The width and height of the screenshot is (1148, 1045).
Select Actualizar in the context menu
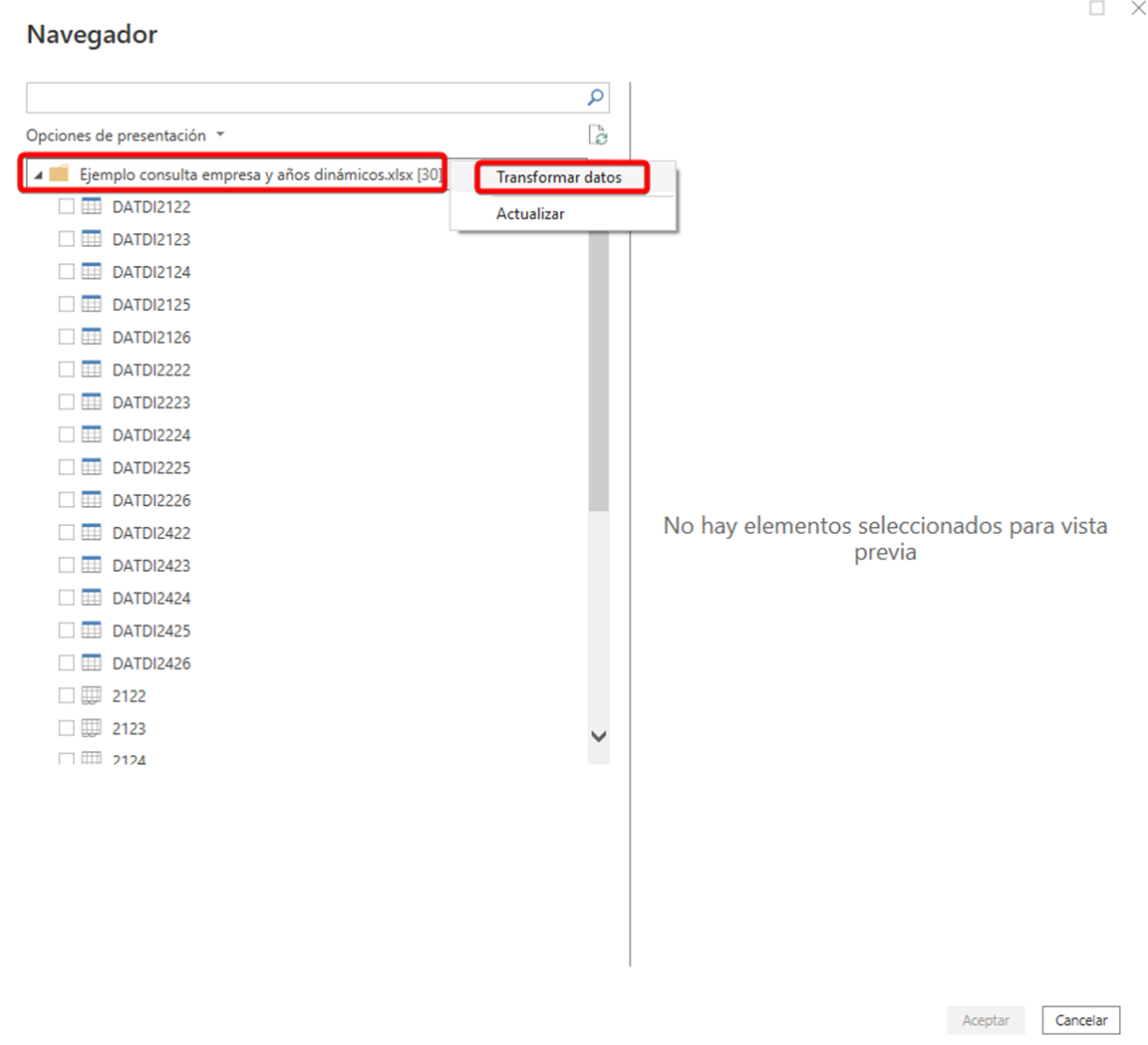tap(530, 213)
